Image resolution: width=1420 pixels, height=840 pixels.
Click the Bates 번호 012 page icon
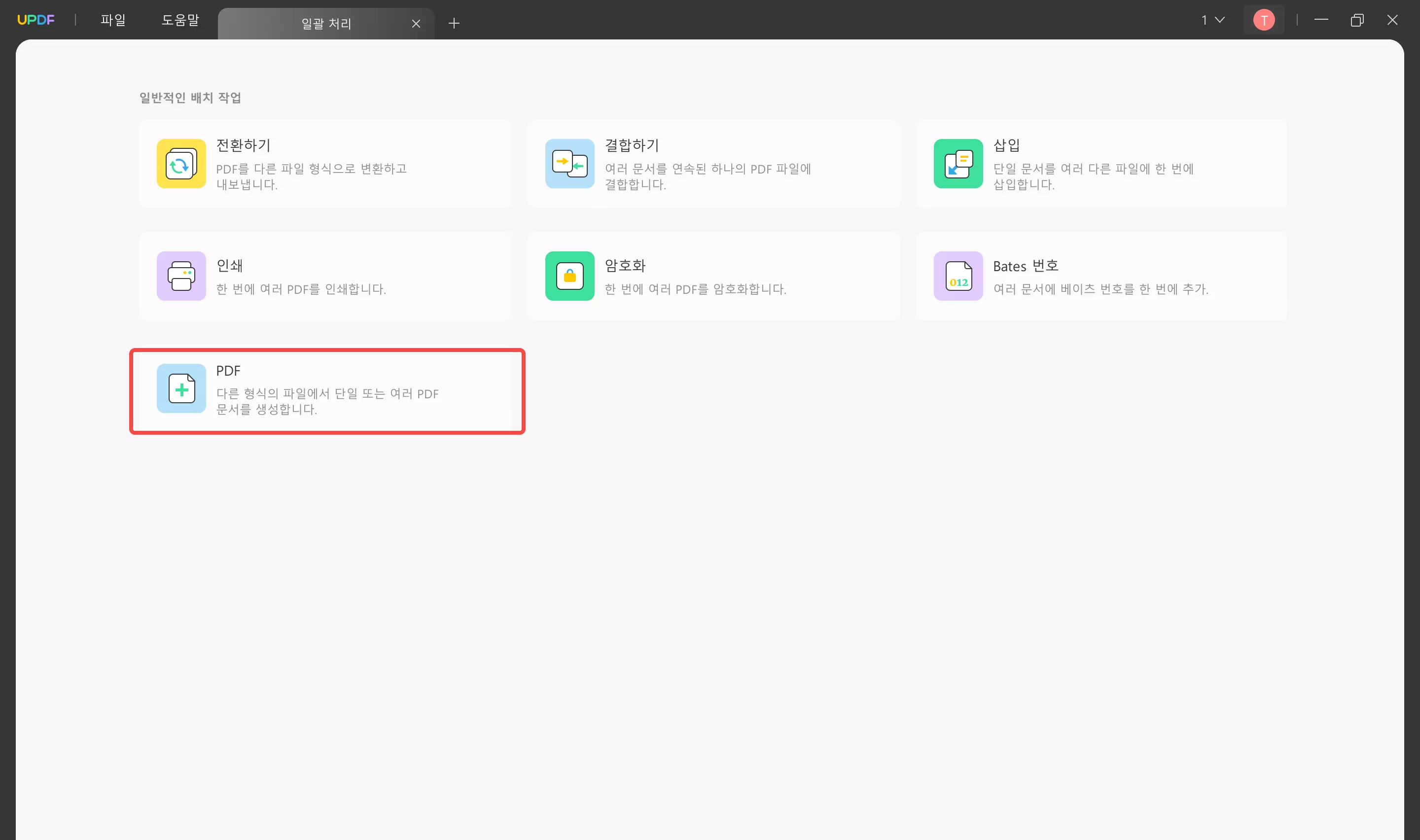coord(958,276)
